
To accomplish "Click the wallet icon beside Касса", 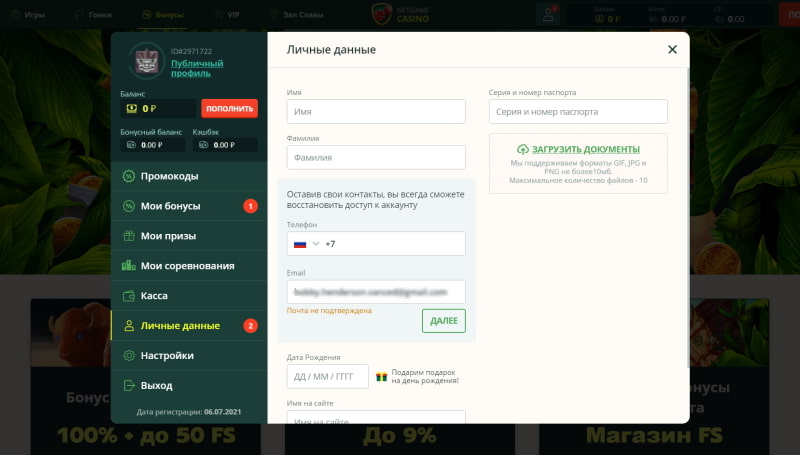I will point(128,296).
